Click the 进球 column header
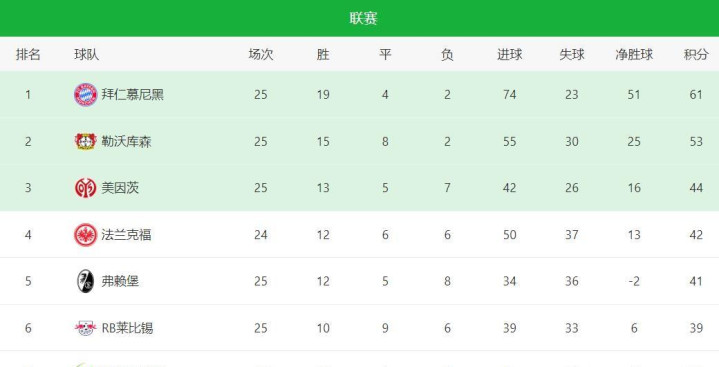719x367 pixels. [x=509, y=55]
